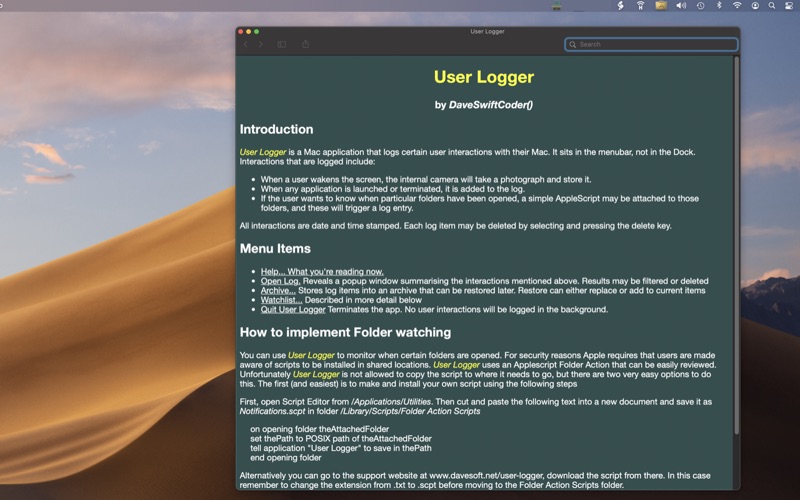Zoom the User Logger window with green button
Image resolution: width=800 pixels, height=500 pixels.
(257, 32)
